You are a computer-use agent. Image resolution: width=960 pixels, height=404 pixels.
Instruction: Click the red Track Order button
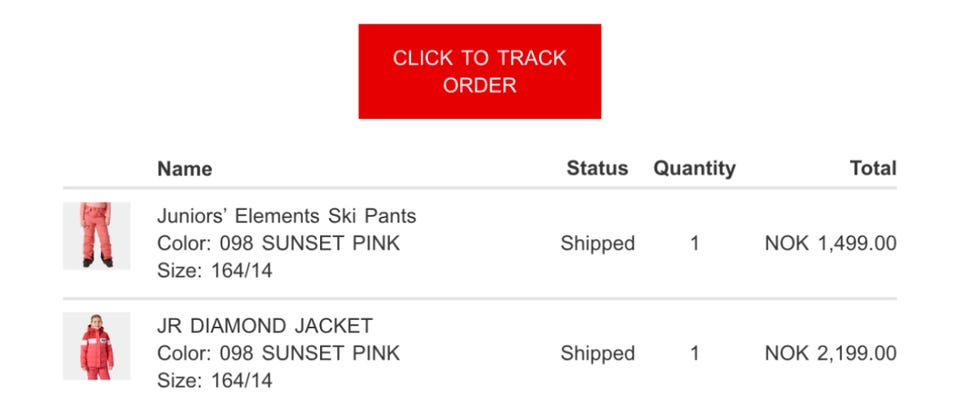click(x=479, y=71)
